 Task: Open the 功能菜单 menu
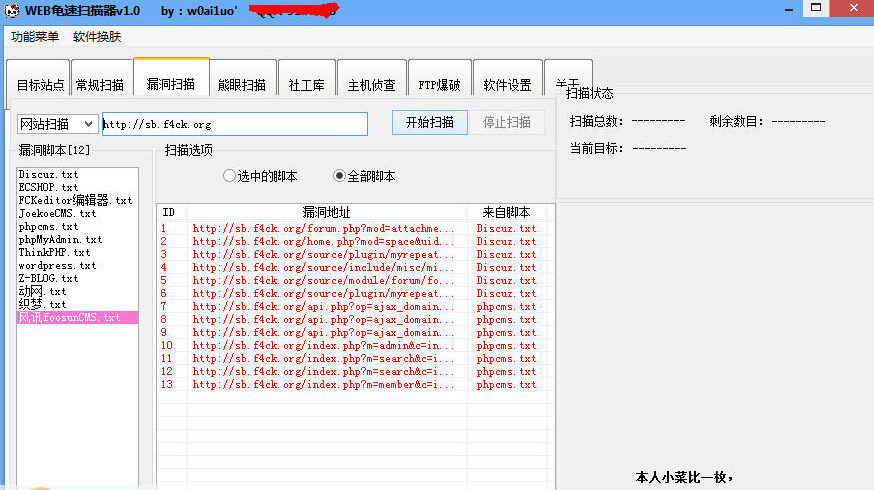(35, 37)
